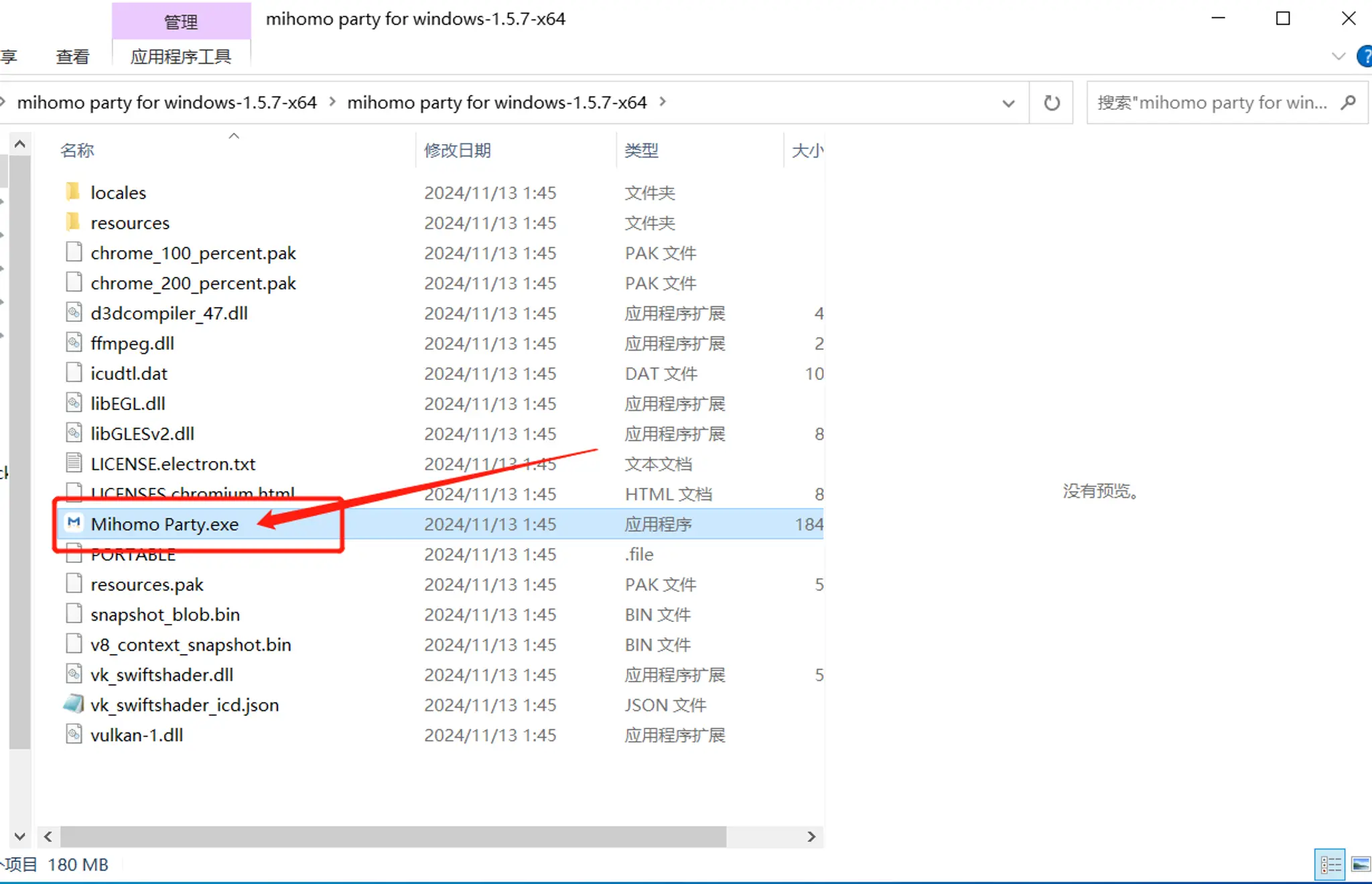The height and width of the screenshot is (884, 1372).
Task: Expand the address bar history dropdown
Action: pyautogui.click(x=1008, y=103)
